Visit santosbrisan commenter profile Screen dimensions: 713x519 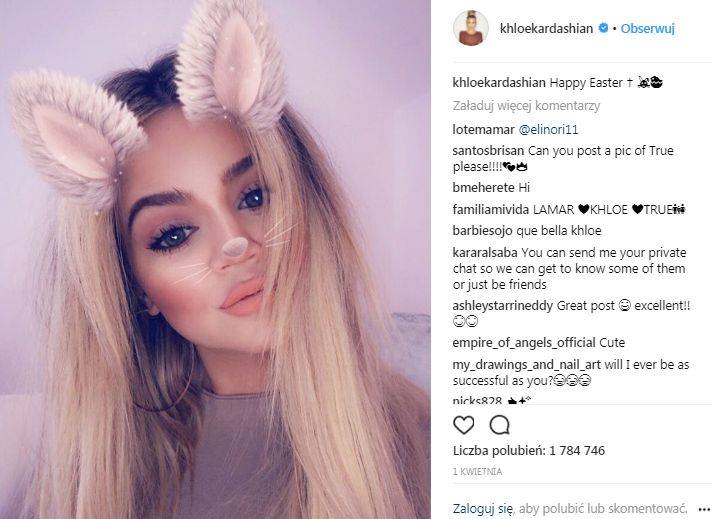click(488, 151)
